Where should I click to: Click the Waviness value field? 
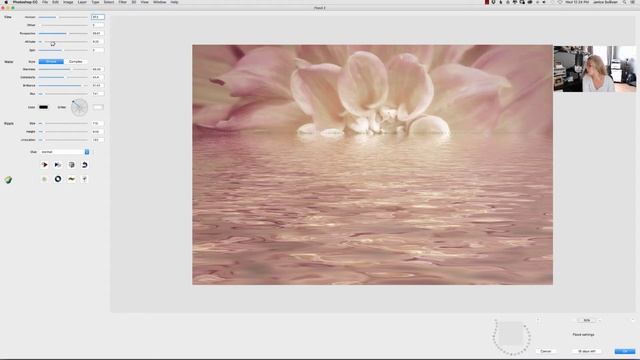(98, 69)
